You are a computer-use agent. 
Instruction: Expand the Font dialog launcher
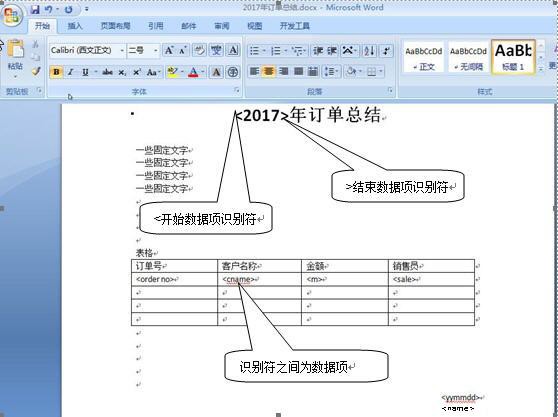point(237,91)
